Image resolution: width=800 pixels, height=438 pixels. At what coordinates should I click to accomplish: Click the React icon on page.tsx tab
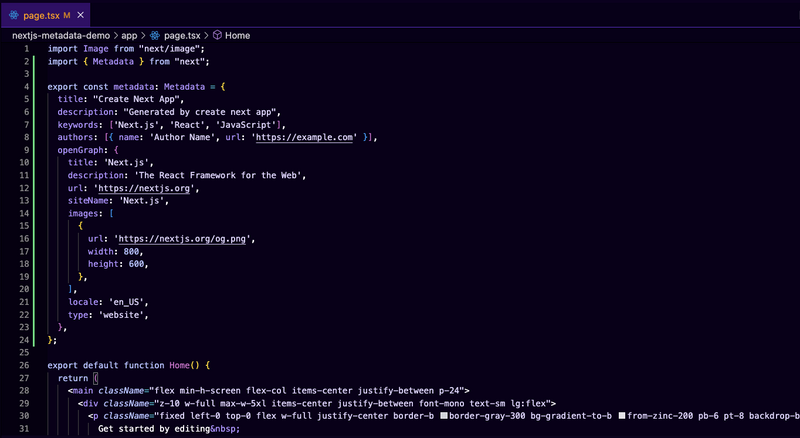(14, 15)
